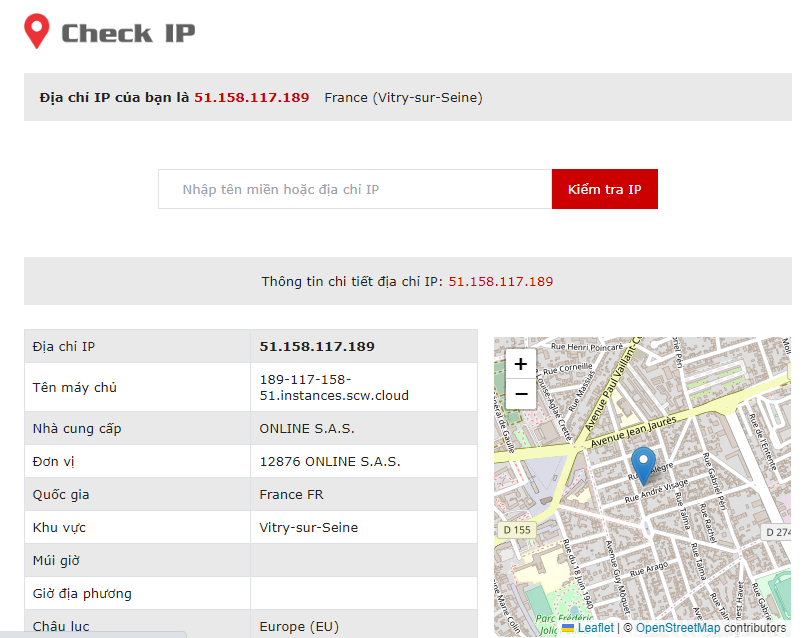805x638 pixels.
Task: Click the France FR country value
Action: (291, 494)
